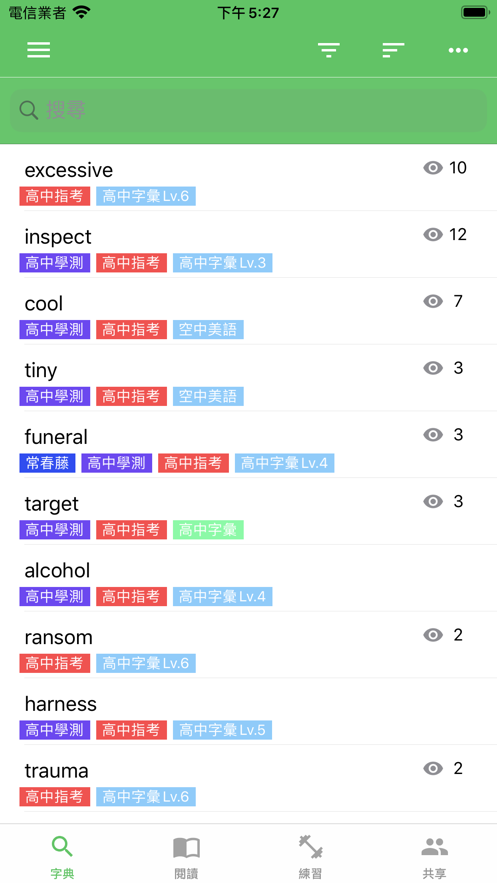This screenshot has height=883, width=497.
Task: Tap the eye icon next to inspect
Action: 433,235
